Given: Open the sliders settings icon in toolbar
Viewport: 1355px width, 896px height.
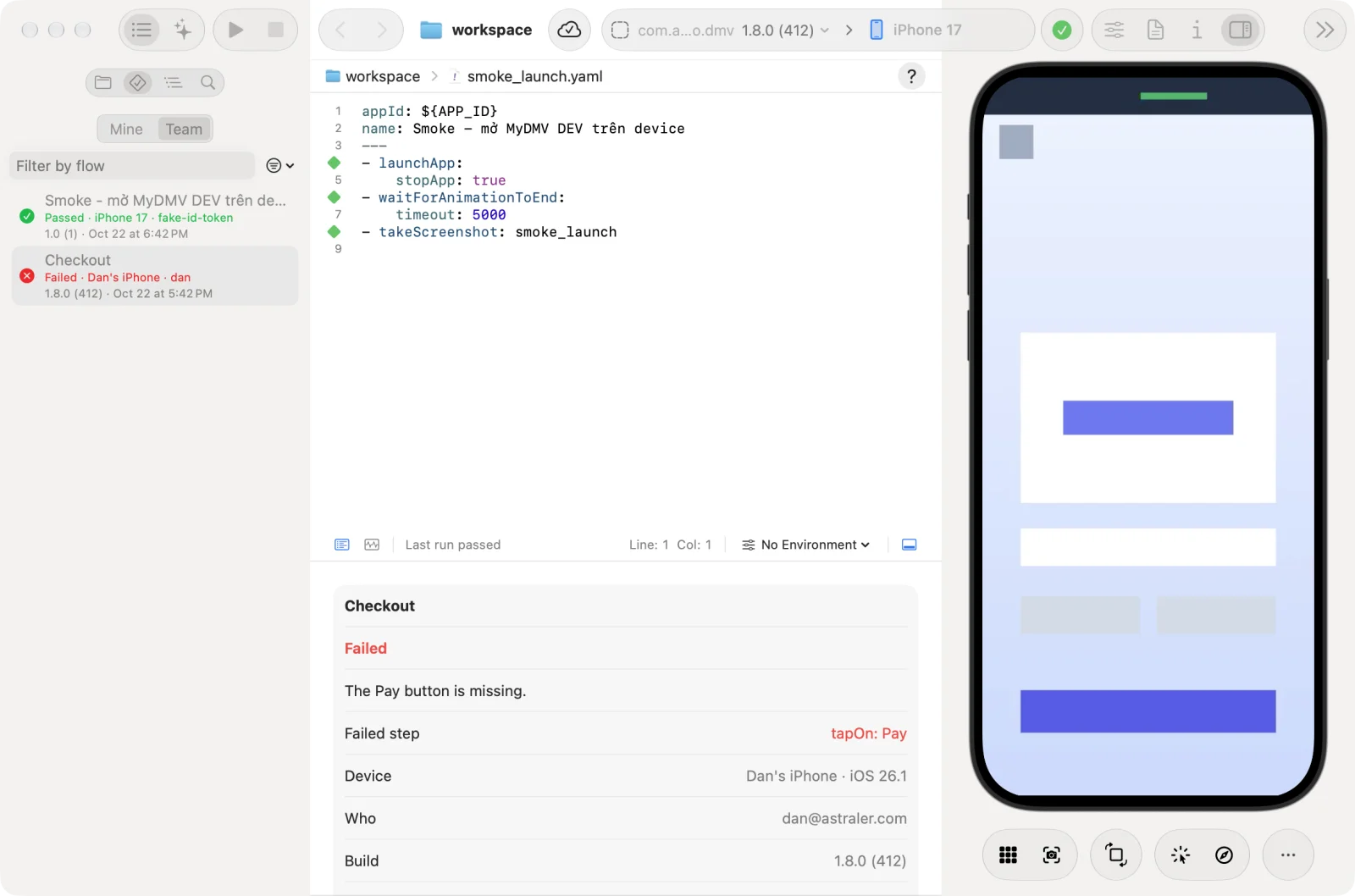Looking at the screenshot, I should pyautogui.click(x=1114, y=30).
